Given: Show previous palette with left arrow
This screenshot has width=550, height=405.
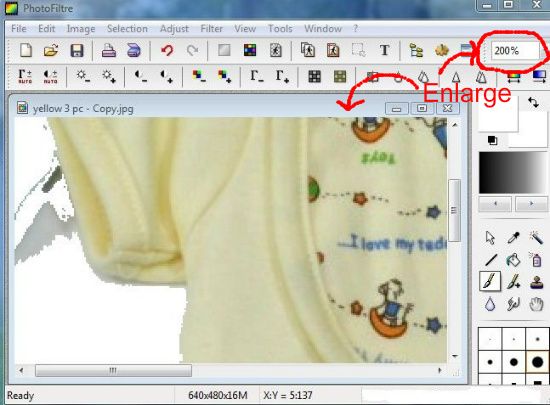Looking at the screenshot, I should 495,204.
